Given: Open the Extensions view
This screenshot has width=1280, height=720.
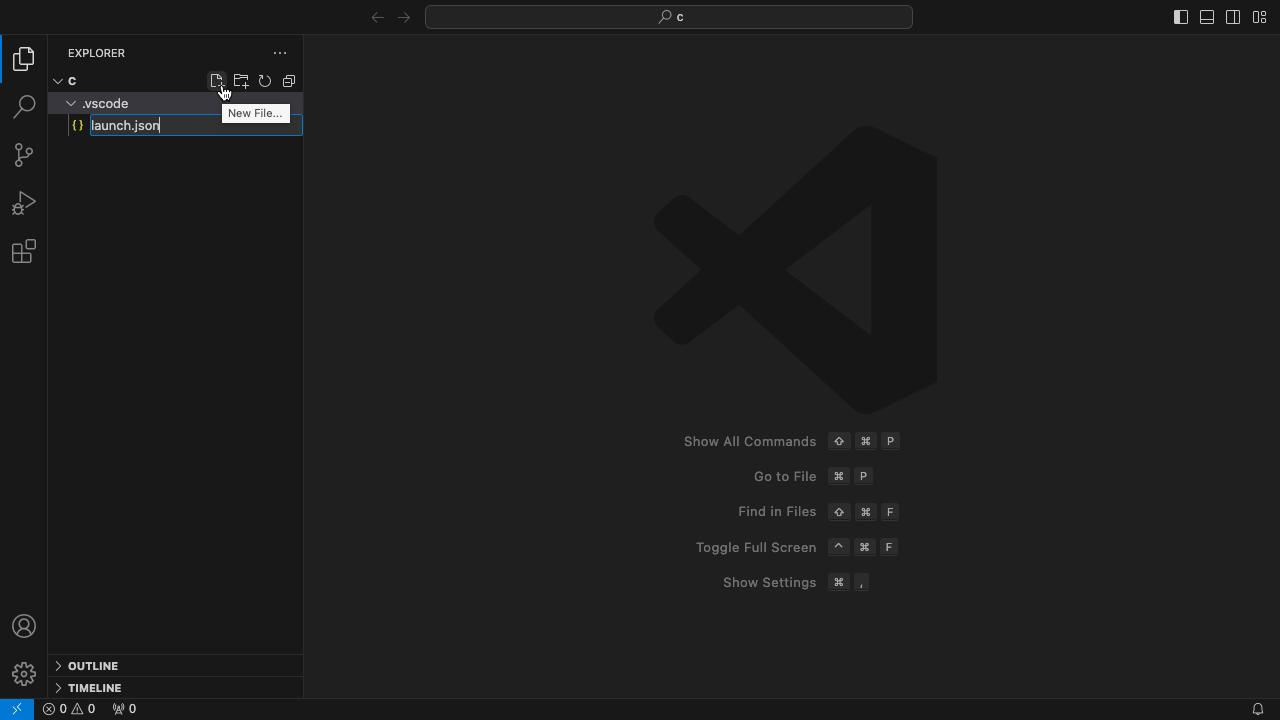Looking at the screenshot, I should coord(24,251).
